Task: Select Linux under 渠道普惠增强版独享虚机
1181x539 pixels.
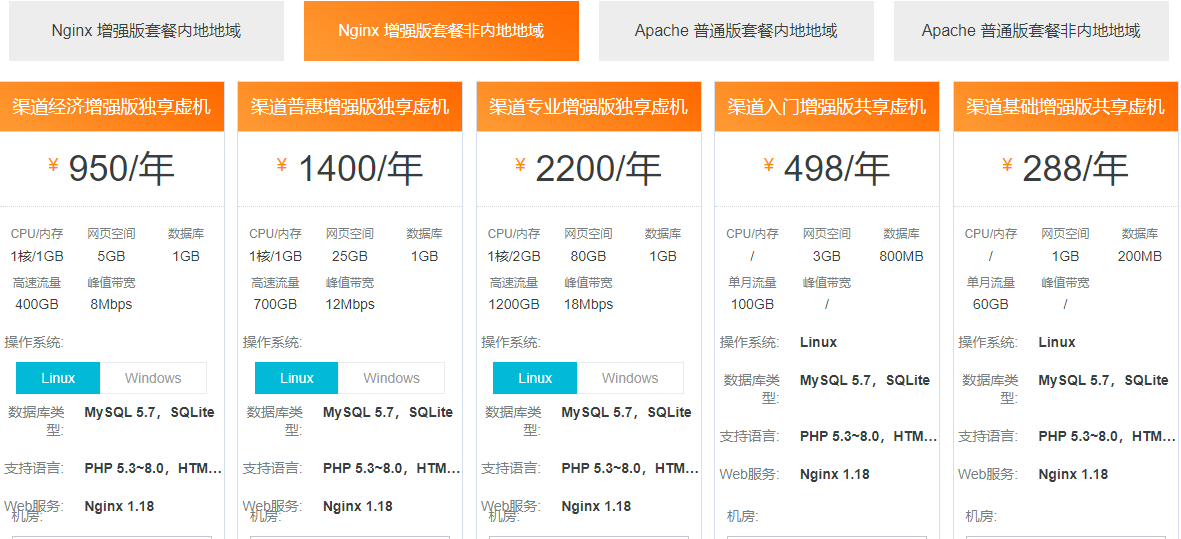Action: click(297, 378)
